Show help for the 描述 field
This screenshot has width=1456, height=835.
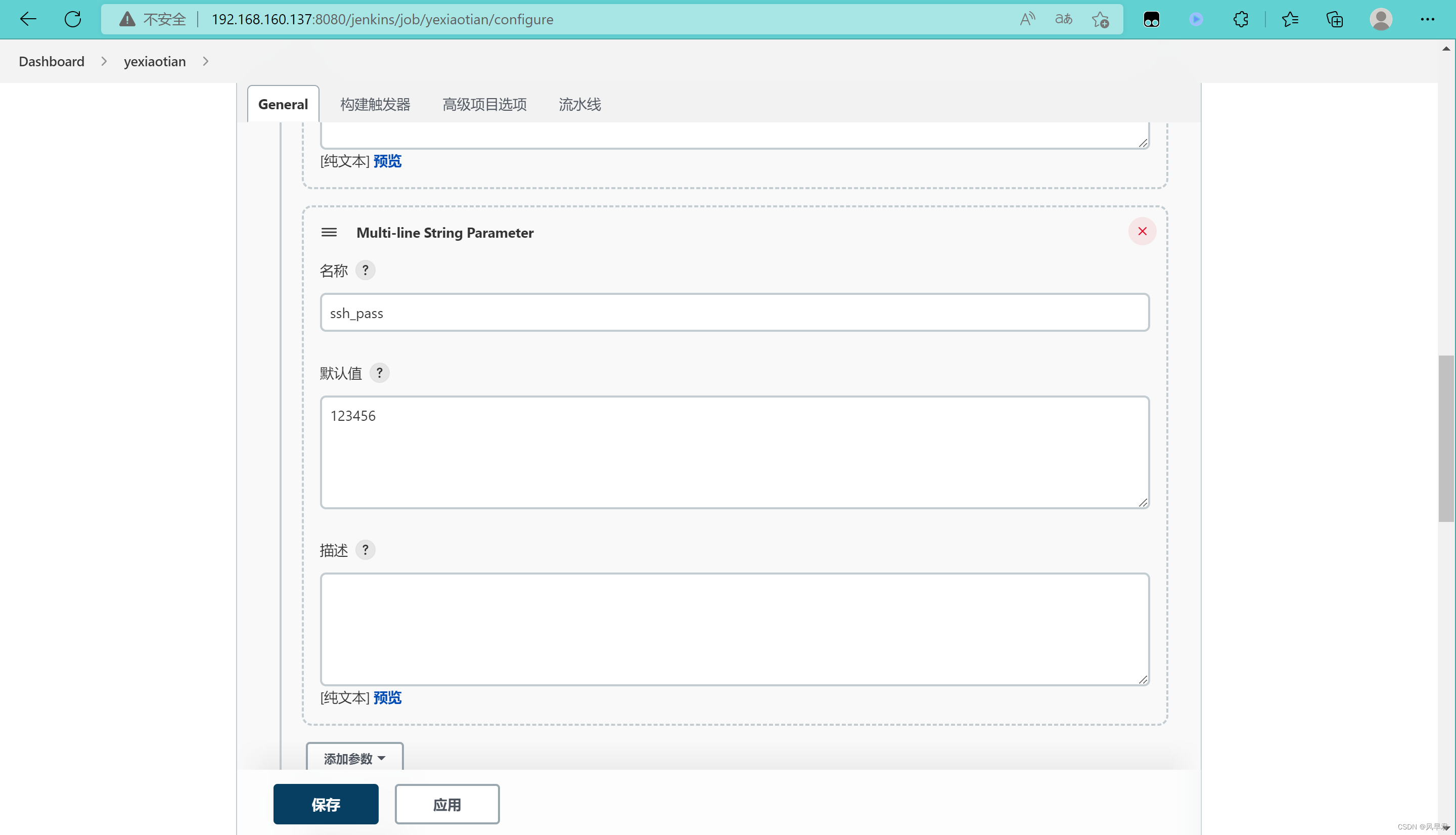pos(365,549)
